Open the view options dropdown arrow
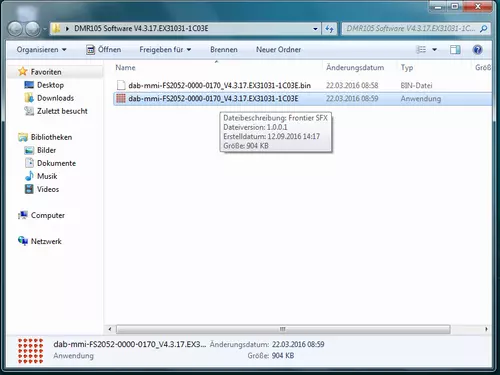500x375 pixels. (434, 50)
